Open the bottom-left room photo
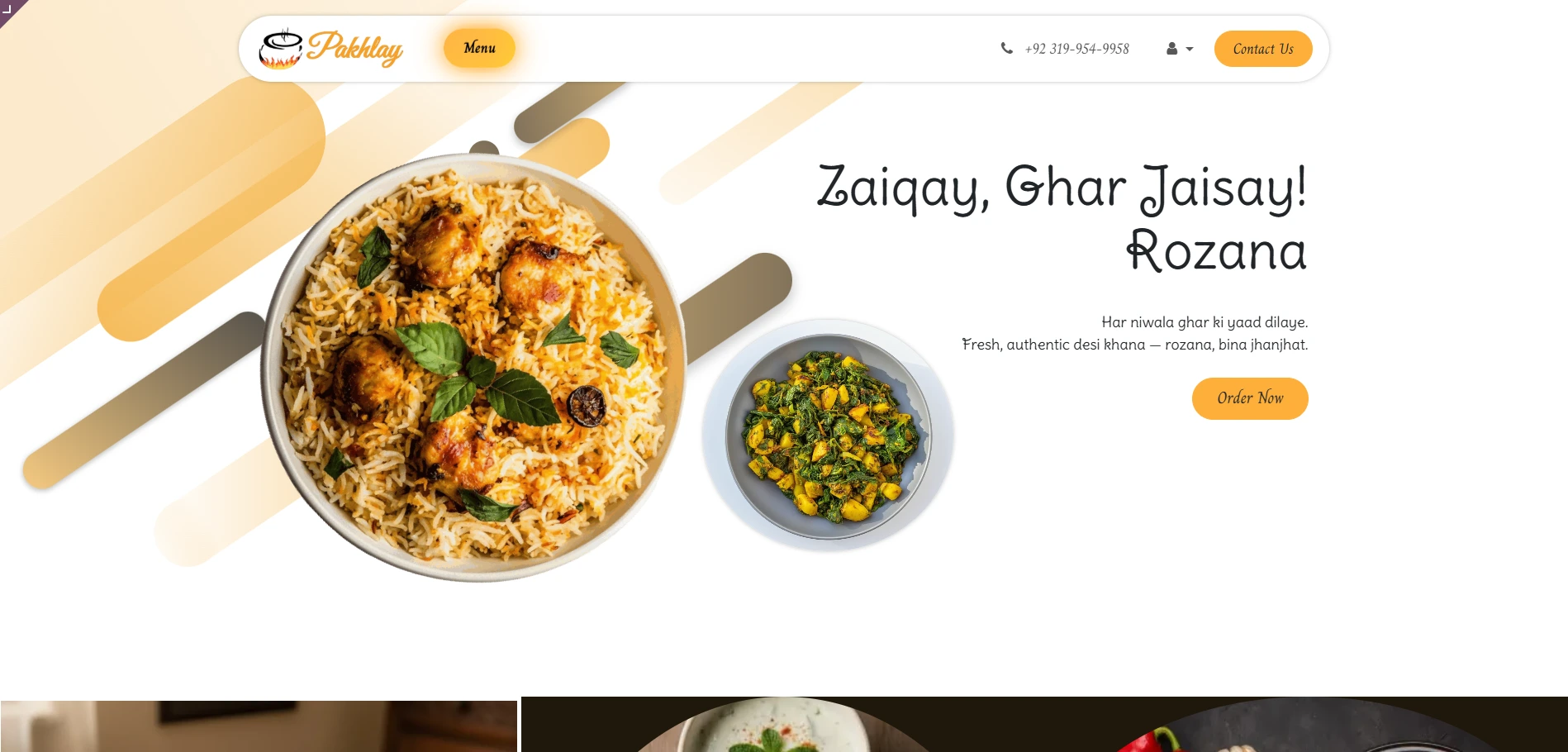1568x752 pixels. tap(259, 726)
